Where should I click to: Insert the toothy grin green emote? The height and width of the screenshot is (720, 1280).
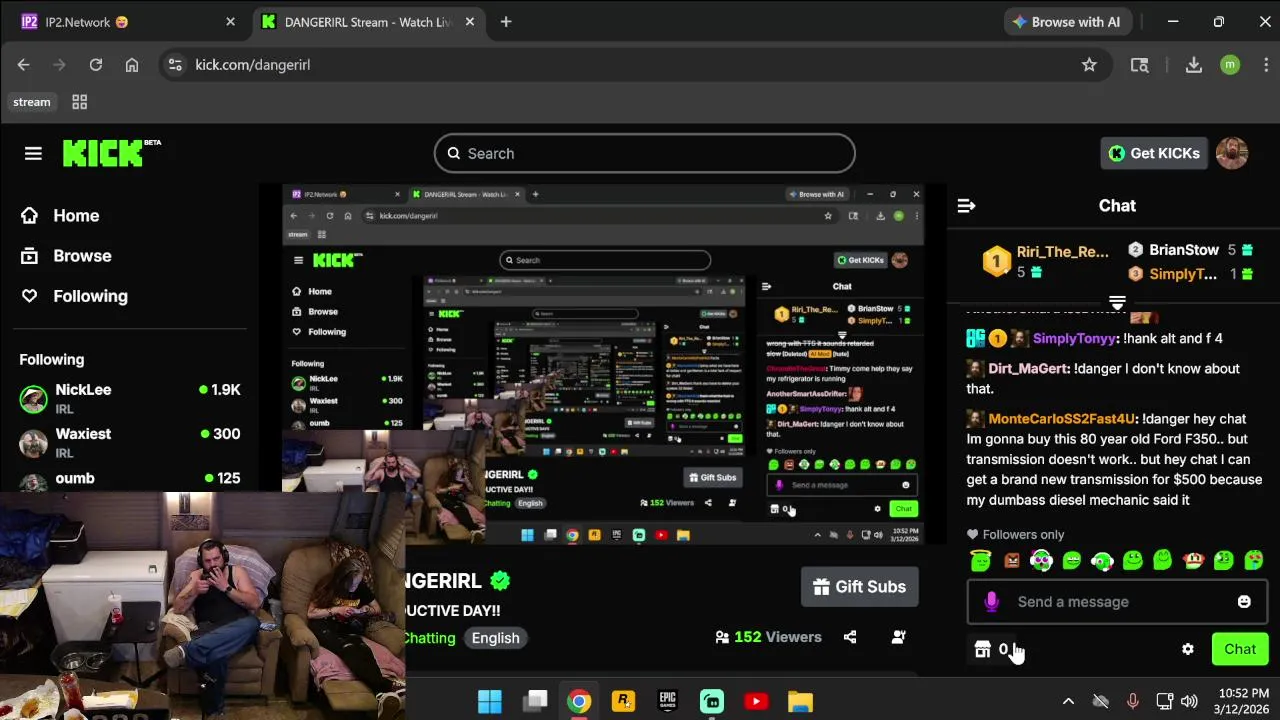coord(1072,561)
